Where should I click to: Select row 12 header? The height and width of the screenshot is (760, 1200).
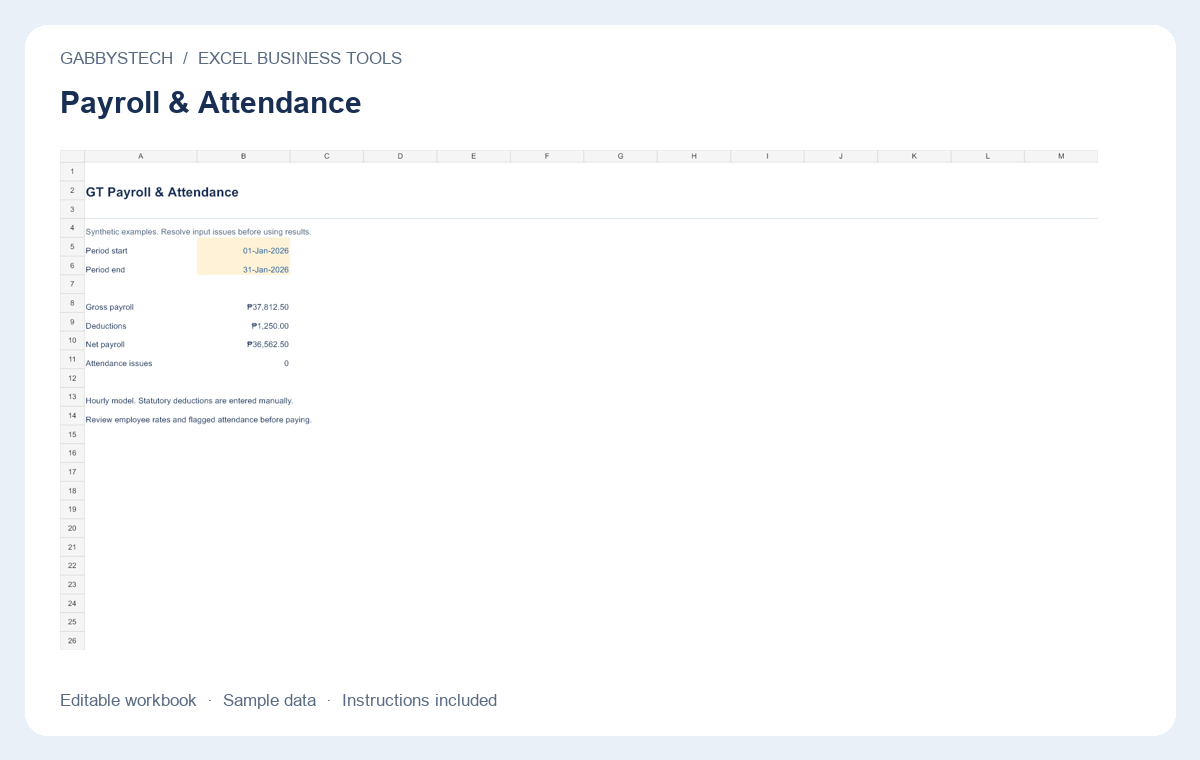pyautogui.click(x=72, y=378)
